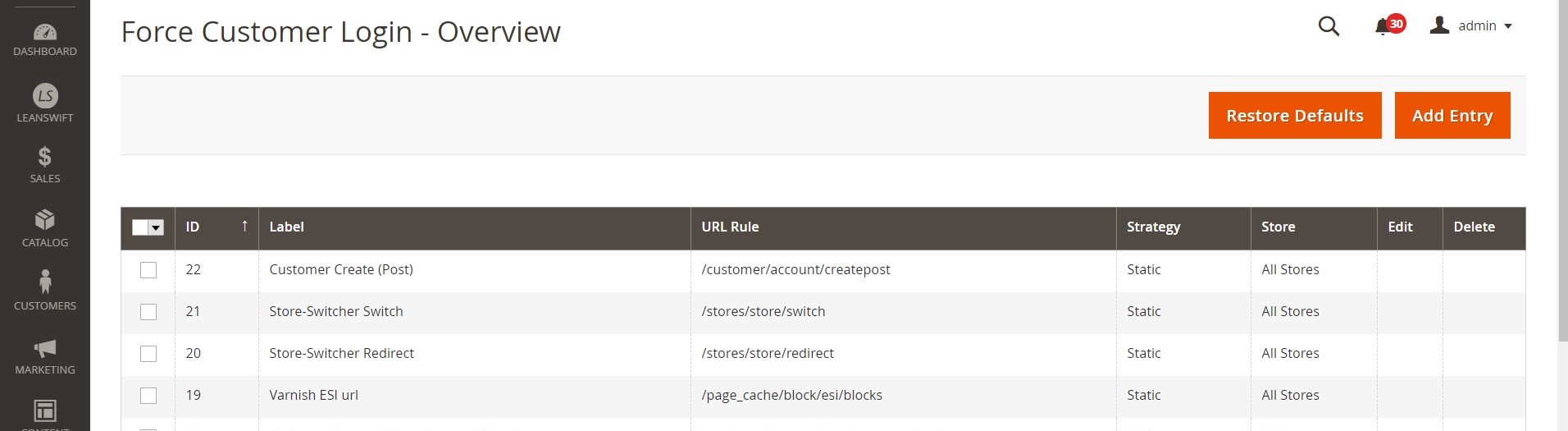Expand the admin account dropdown
The image size is (1568, 431).
[x=1473, y=26]
